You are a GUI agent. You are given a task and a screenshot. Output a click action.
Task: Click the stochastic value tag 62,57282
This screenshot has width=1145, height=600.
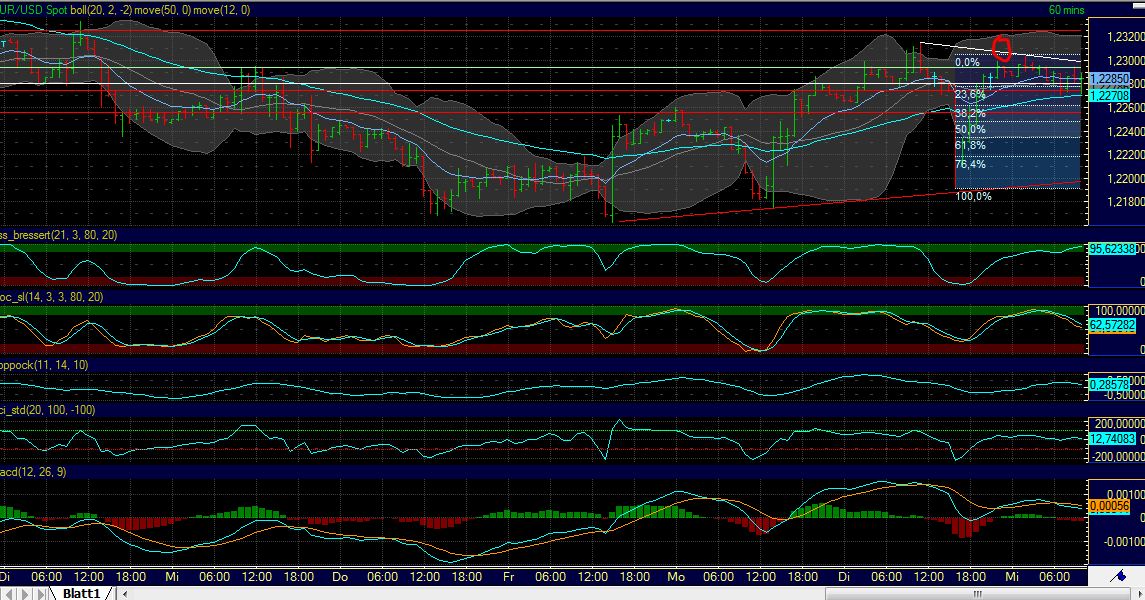(x=1112, y=325)
